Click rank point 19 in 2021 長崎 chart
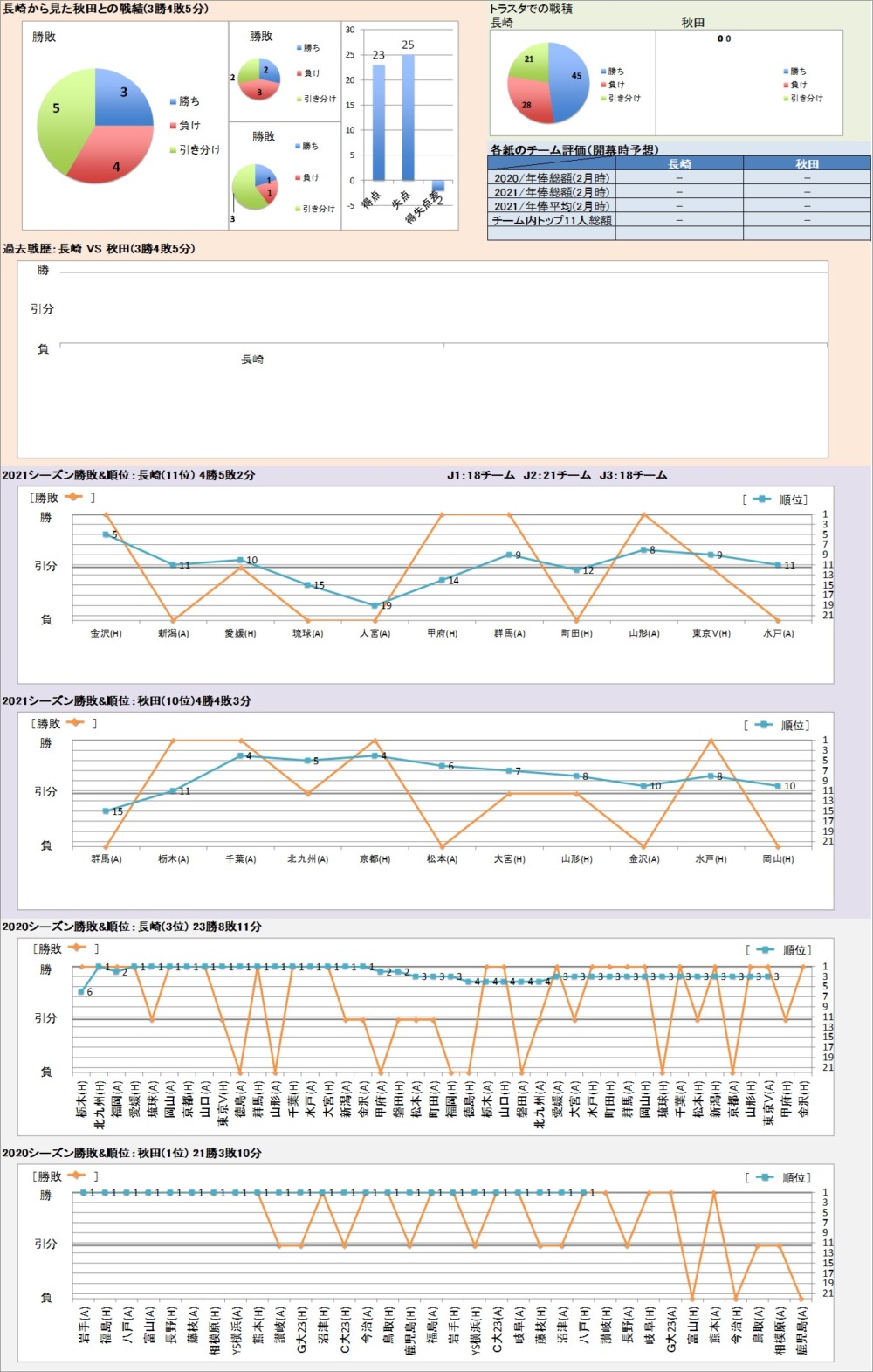Viewport: 873px width, 1372px height. point(375,605)
